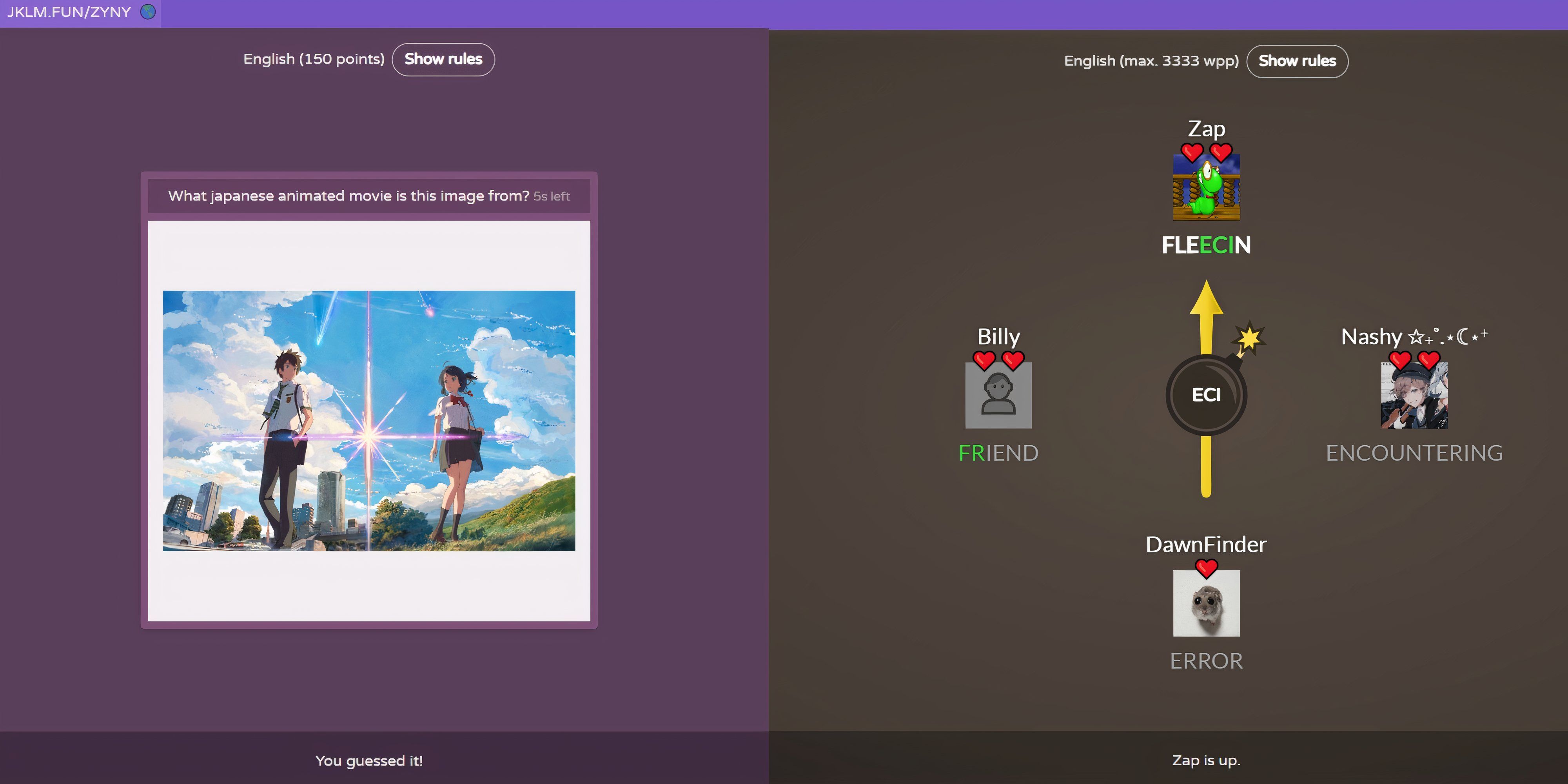Click the player name Zap
Image resolution: width=1568 pixels, height=784 pixels.
[1207, 129]
